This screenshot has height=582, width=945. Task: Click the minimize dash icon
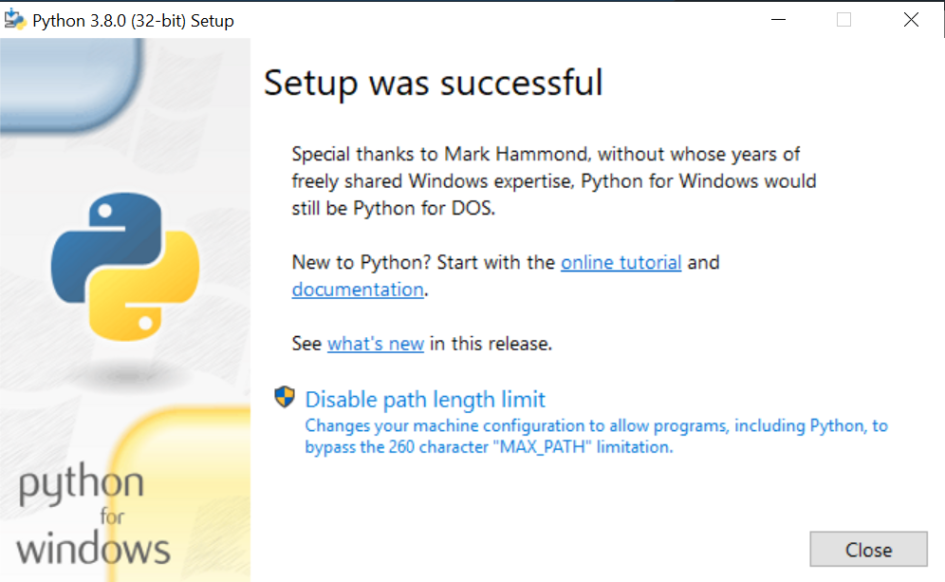[777, 18]
